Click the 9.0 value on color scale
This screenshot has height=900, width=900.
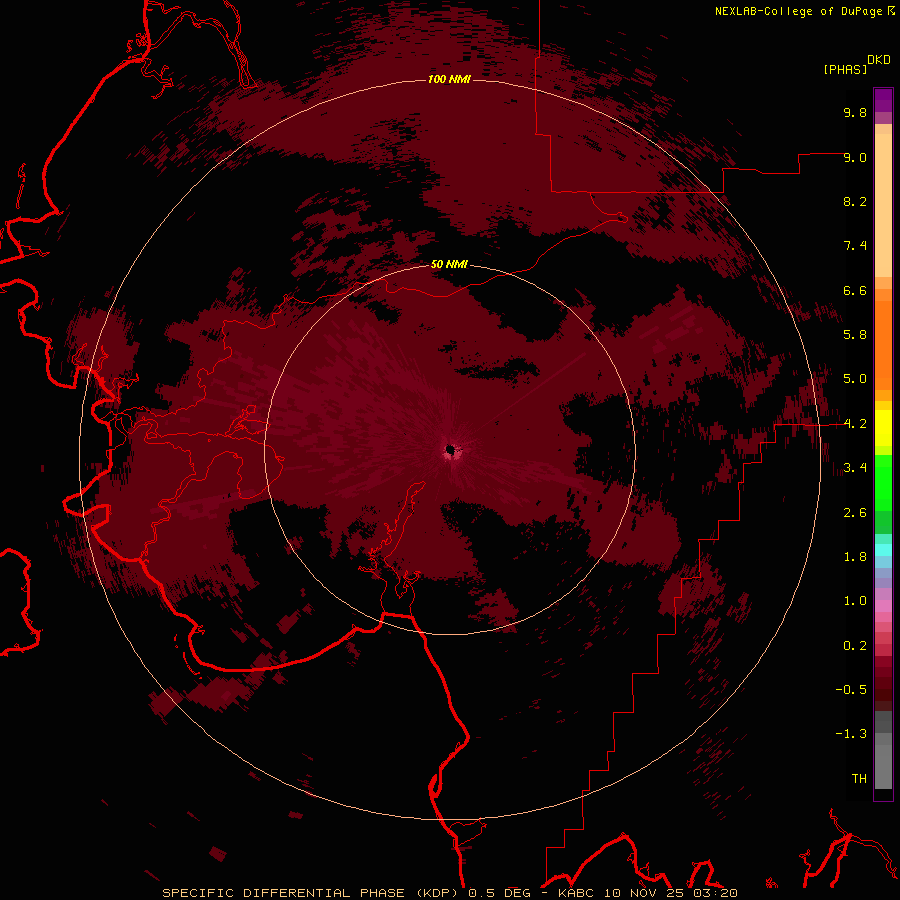855,157
